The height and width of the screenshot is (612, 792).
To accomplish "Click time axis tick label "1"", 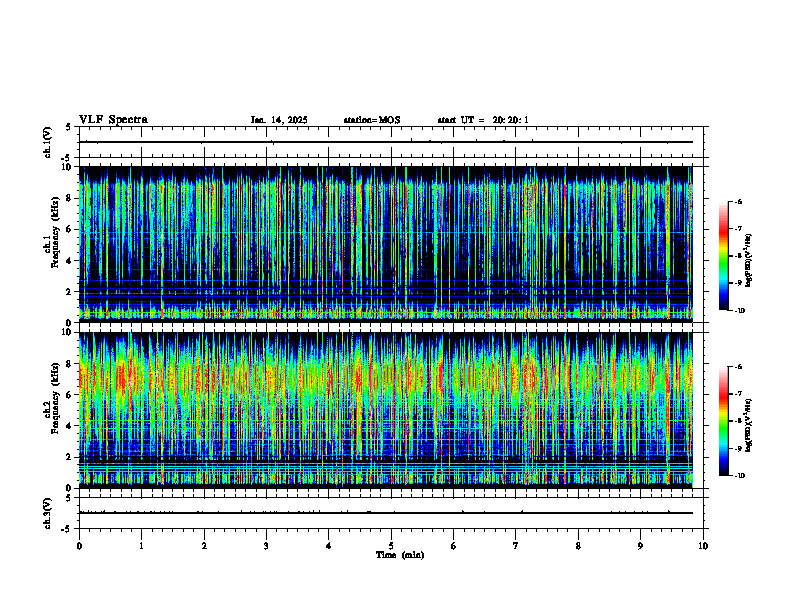I will pyautogui.click(x=141, y=546).
